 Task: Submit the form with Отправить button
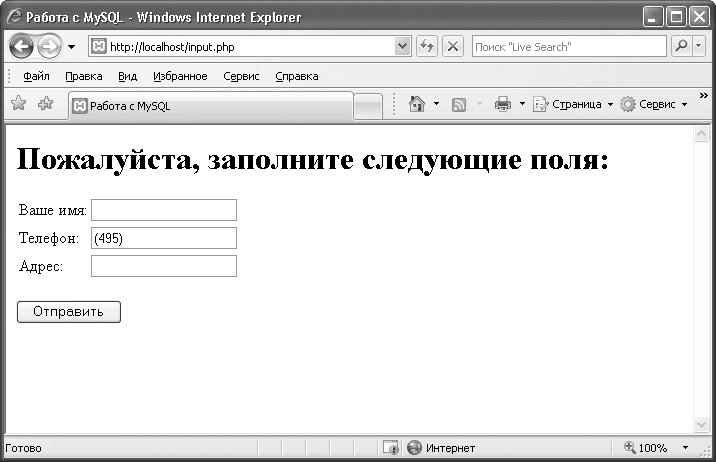click(x=69, y=312)
